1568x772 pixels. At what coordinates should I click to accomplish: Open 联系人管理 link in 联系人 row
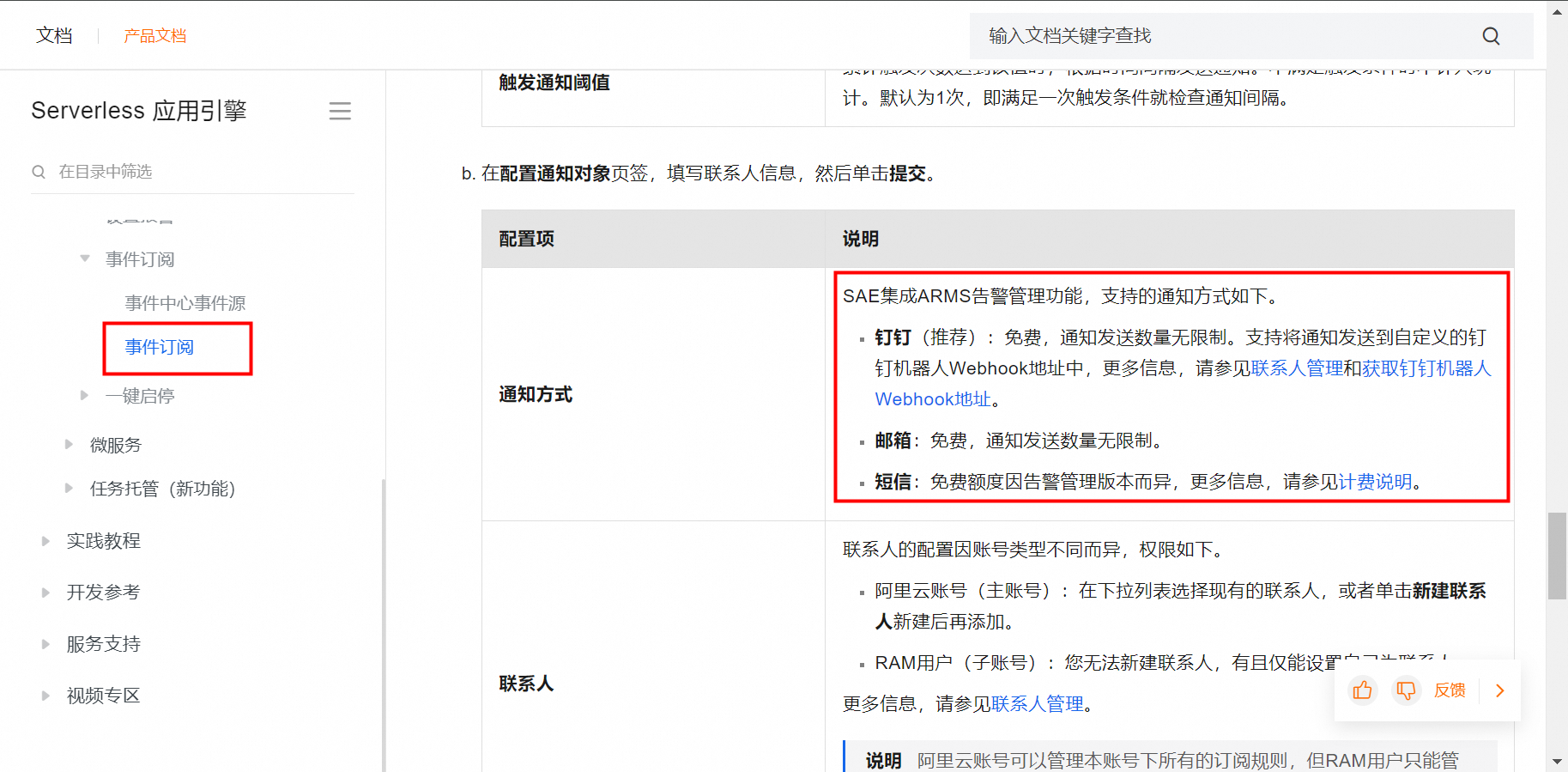[1038, 704]
